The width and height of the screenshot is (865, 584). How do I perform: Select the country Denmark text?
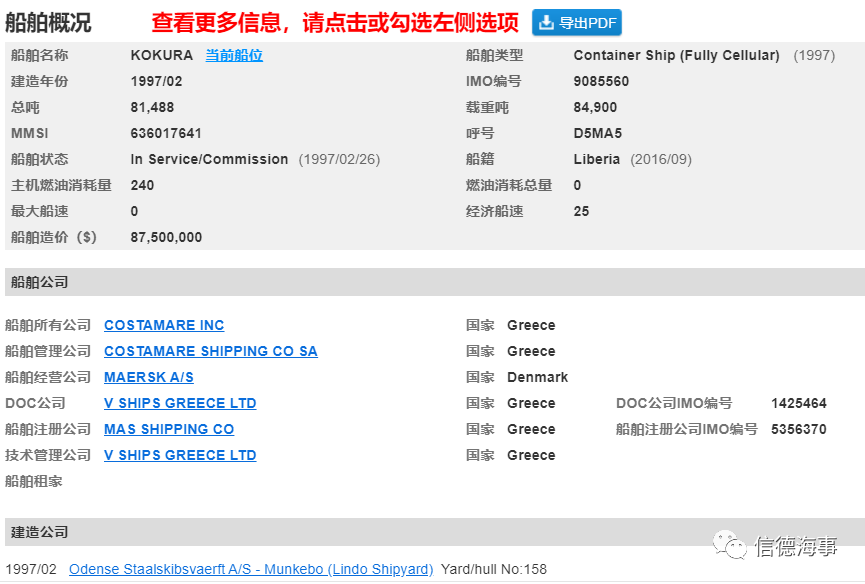[x=537, y=377]
